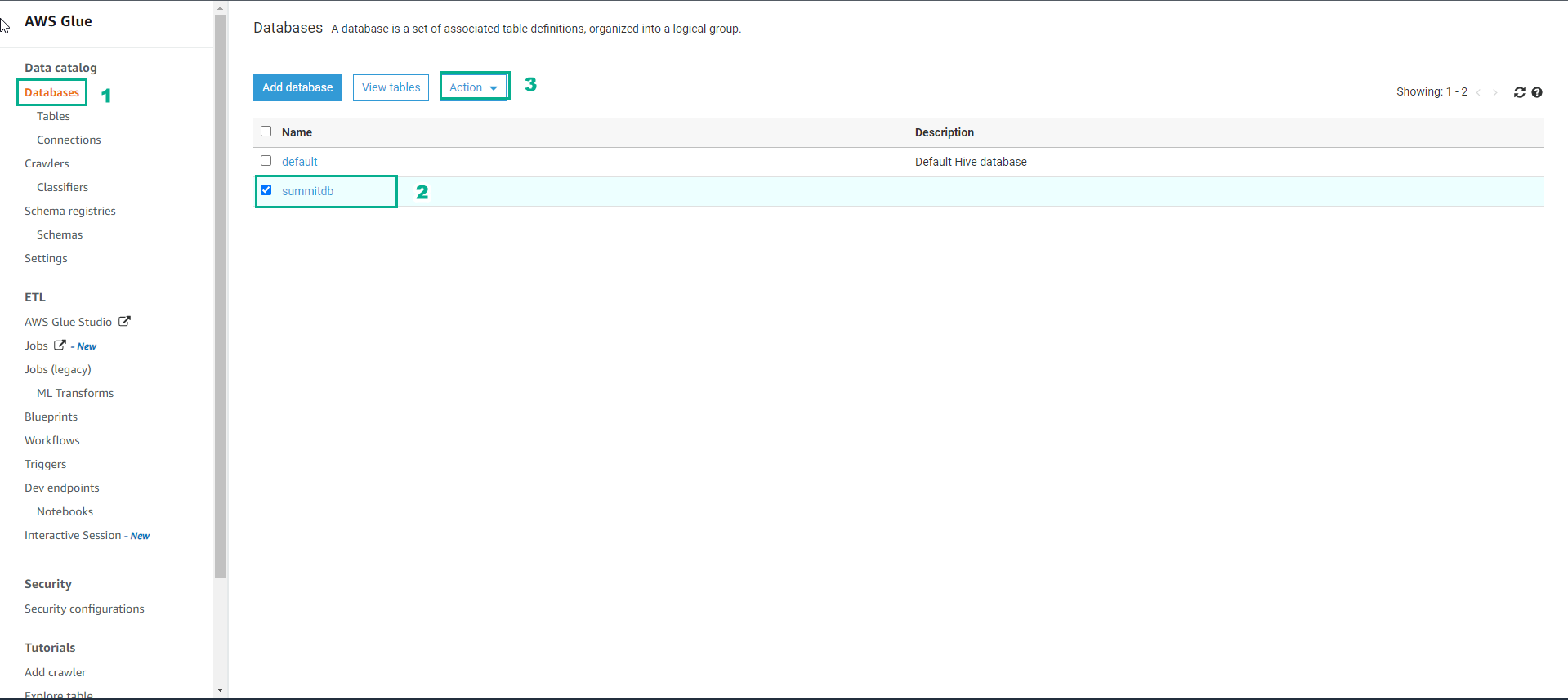This screenshot has width=1568, height=700.
Task: Open ML Transforms in the sidebar
Action: 75,393
